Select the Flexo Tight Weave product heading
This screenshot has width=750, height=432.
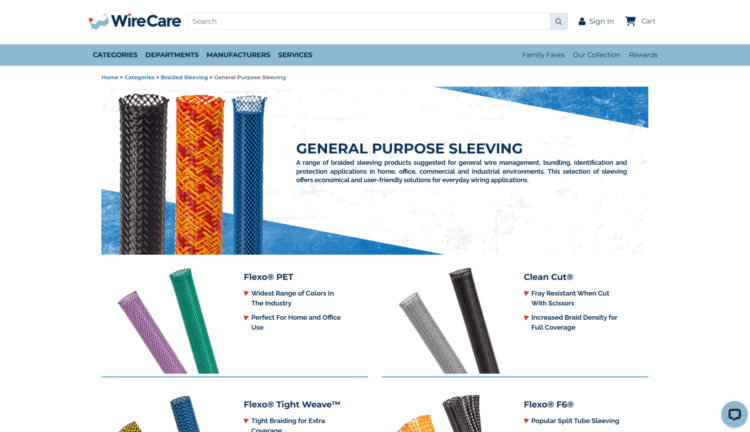pyautogui.click(x=292, y=404)
